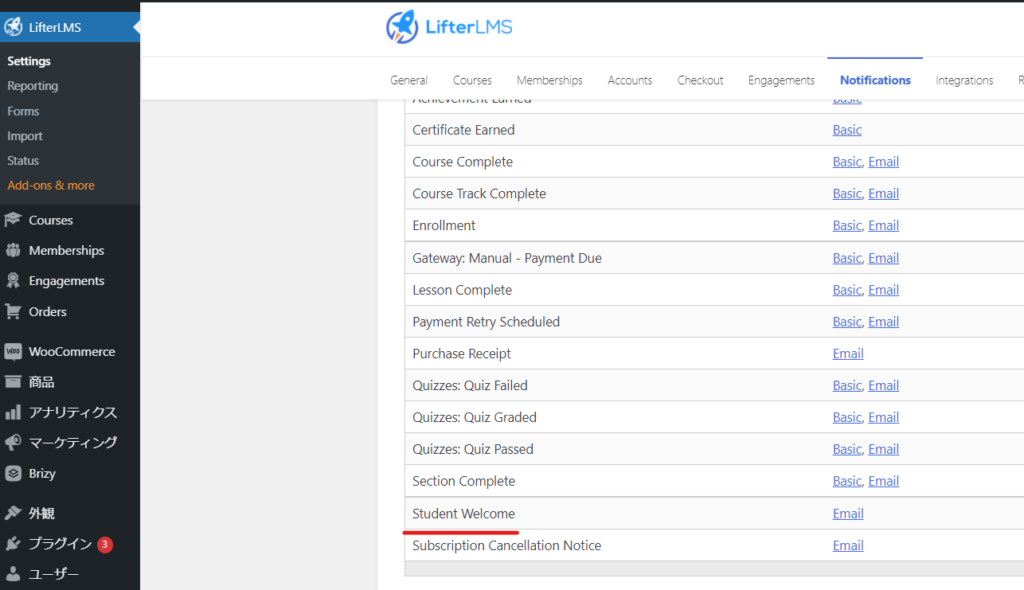Click the Courses graduation cap icon
This screenshot has width=1024, height=590.
(13, 220)
